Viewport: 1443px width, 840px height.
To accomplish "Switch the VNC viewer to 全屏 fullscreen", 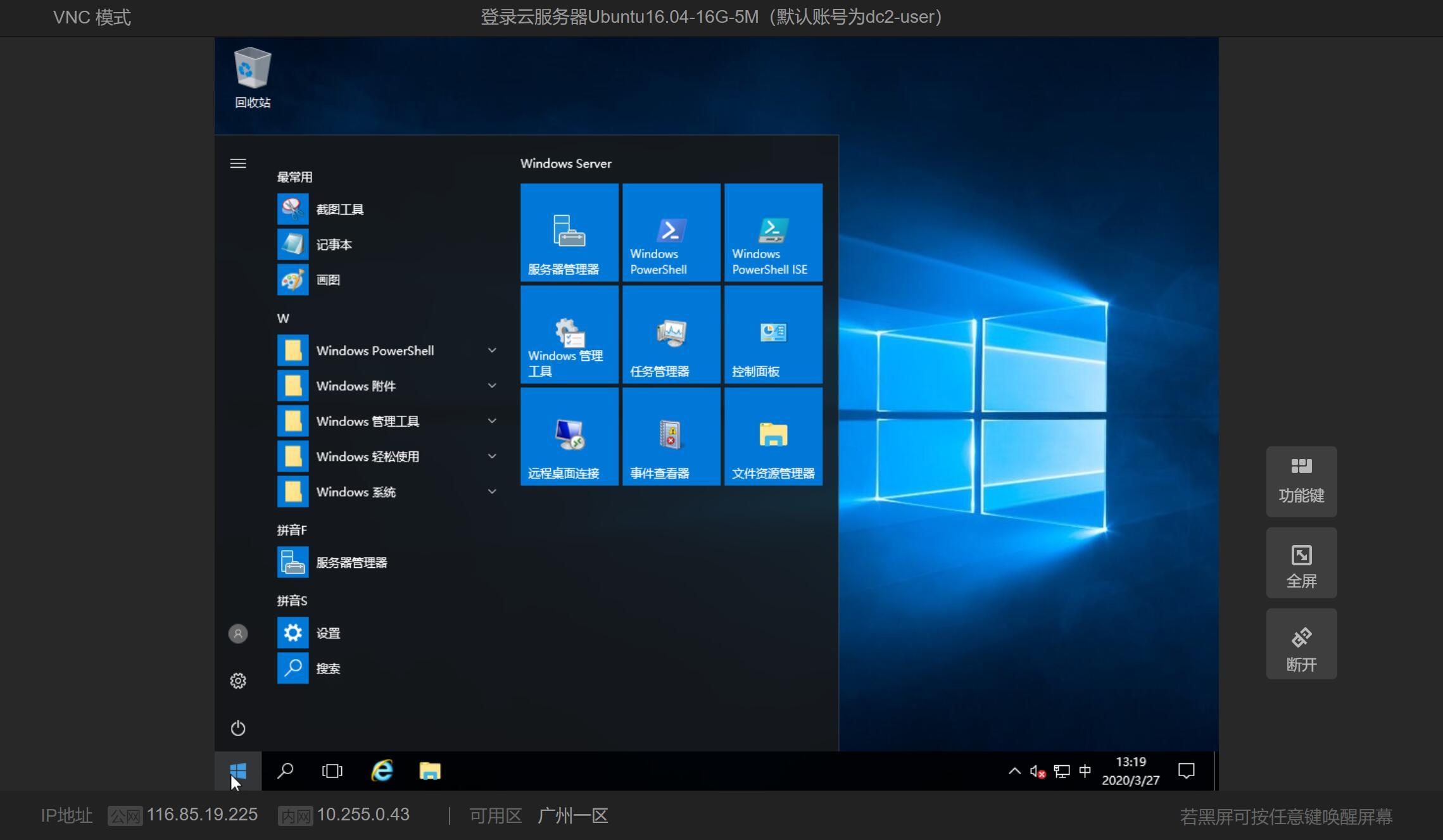I will (x=1301, y=563).
